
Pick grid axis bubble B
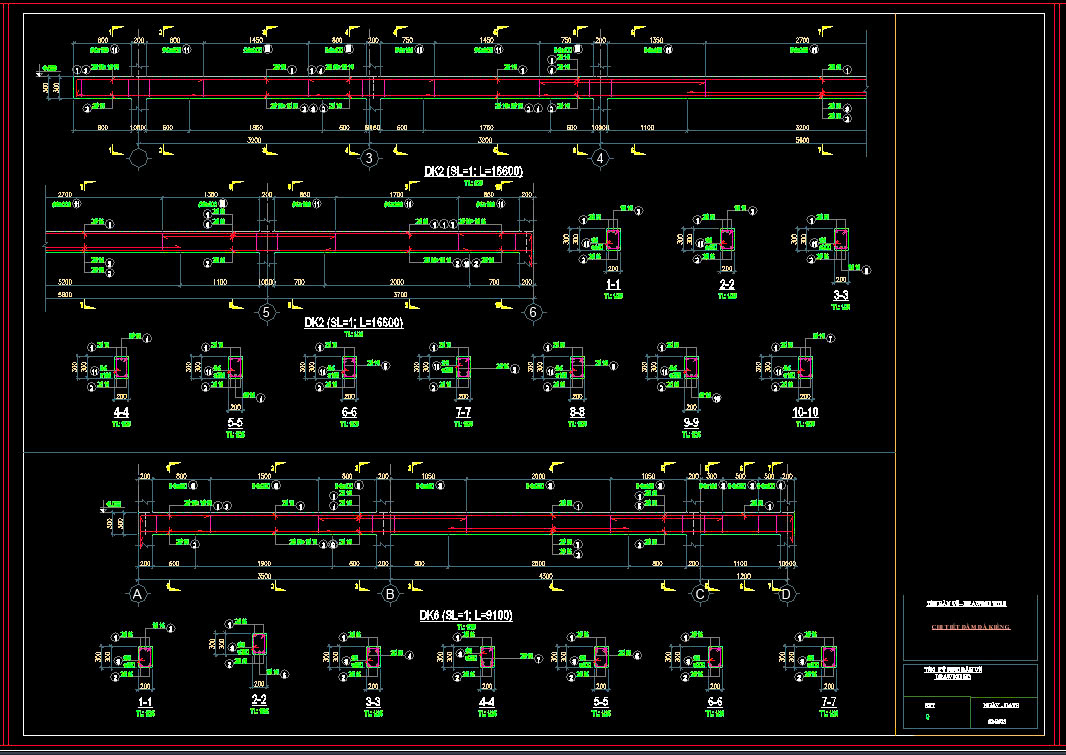(390, 595)
